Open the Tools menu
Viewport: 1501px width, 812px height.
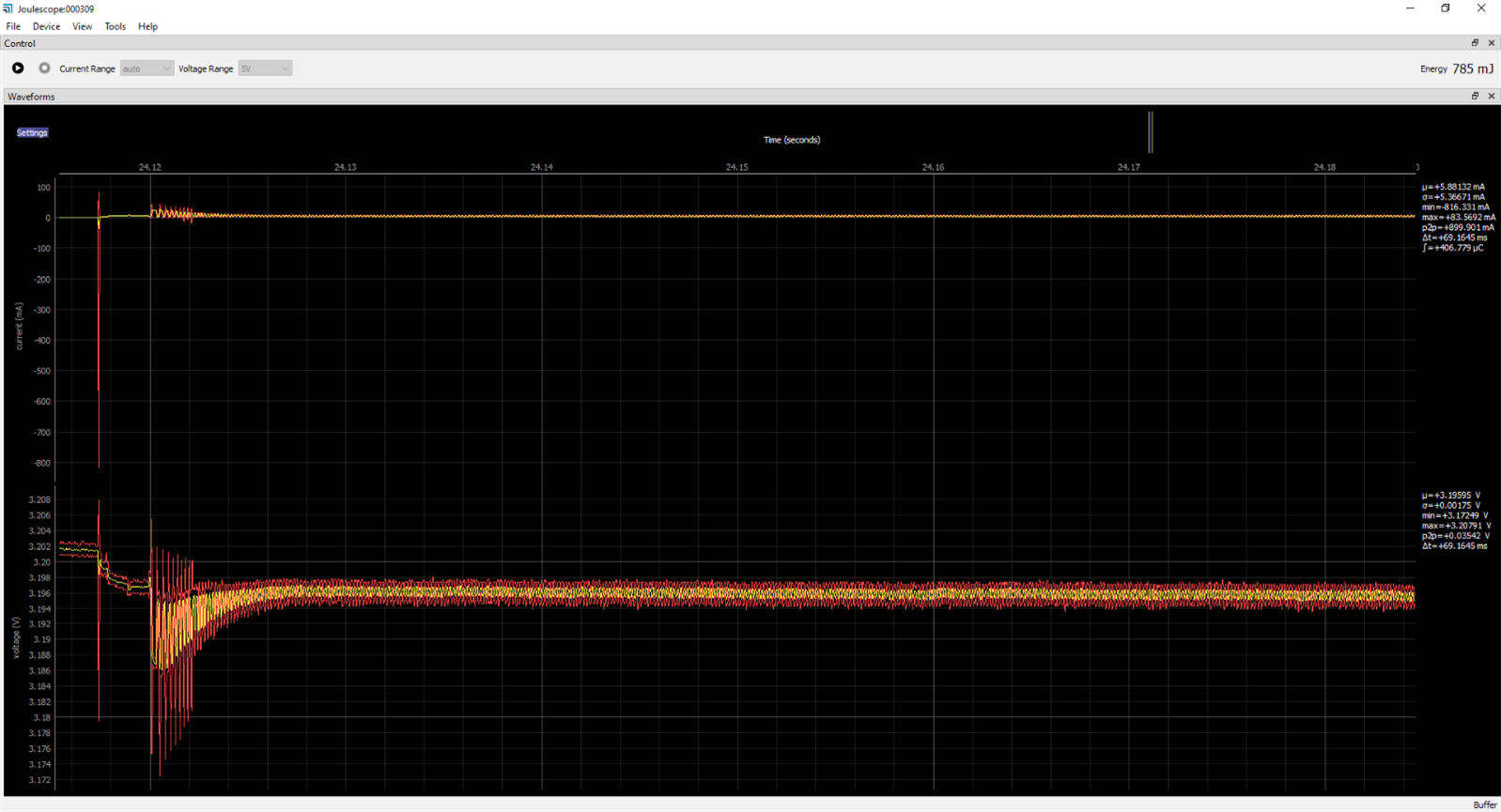(115, 26)
